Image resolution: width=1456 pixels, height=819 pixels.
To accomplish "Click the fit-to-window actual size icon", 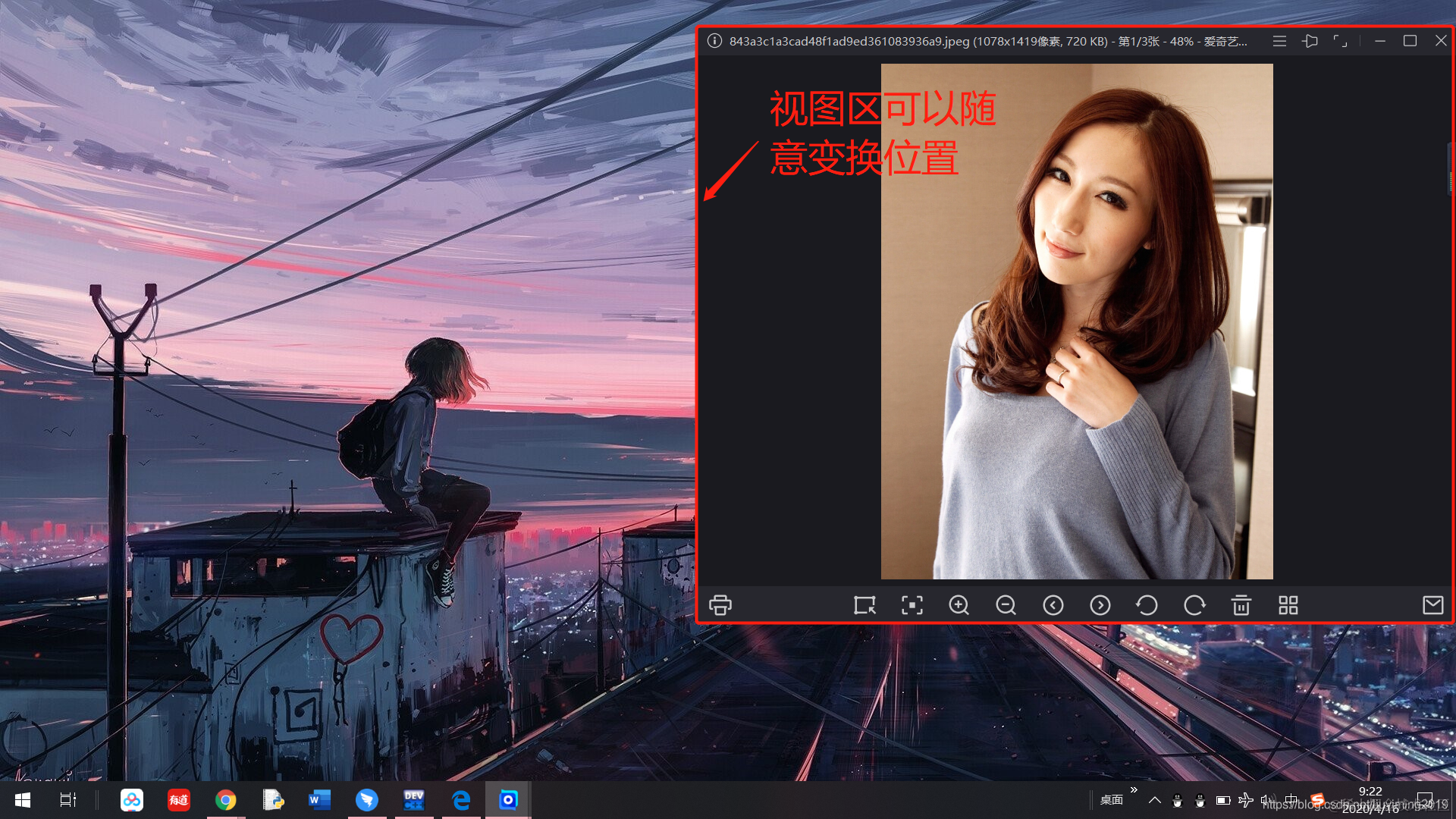I will 912,605.
